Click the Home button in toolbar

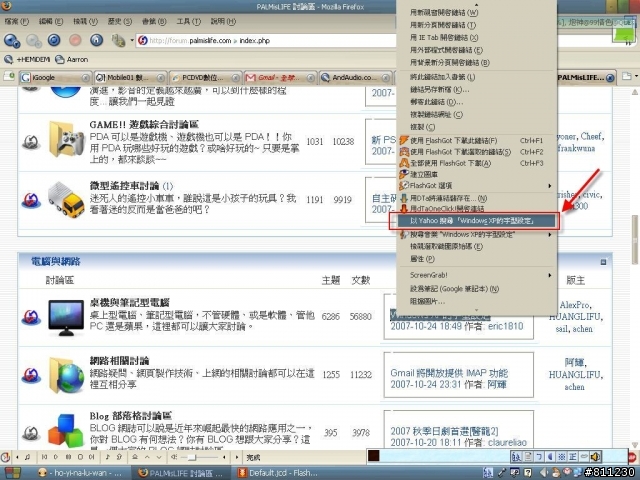click(96, 40)
